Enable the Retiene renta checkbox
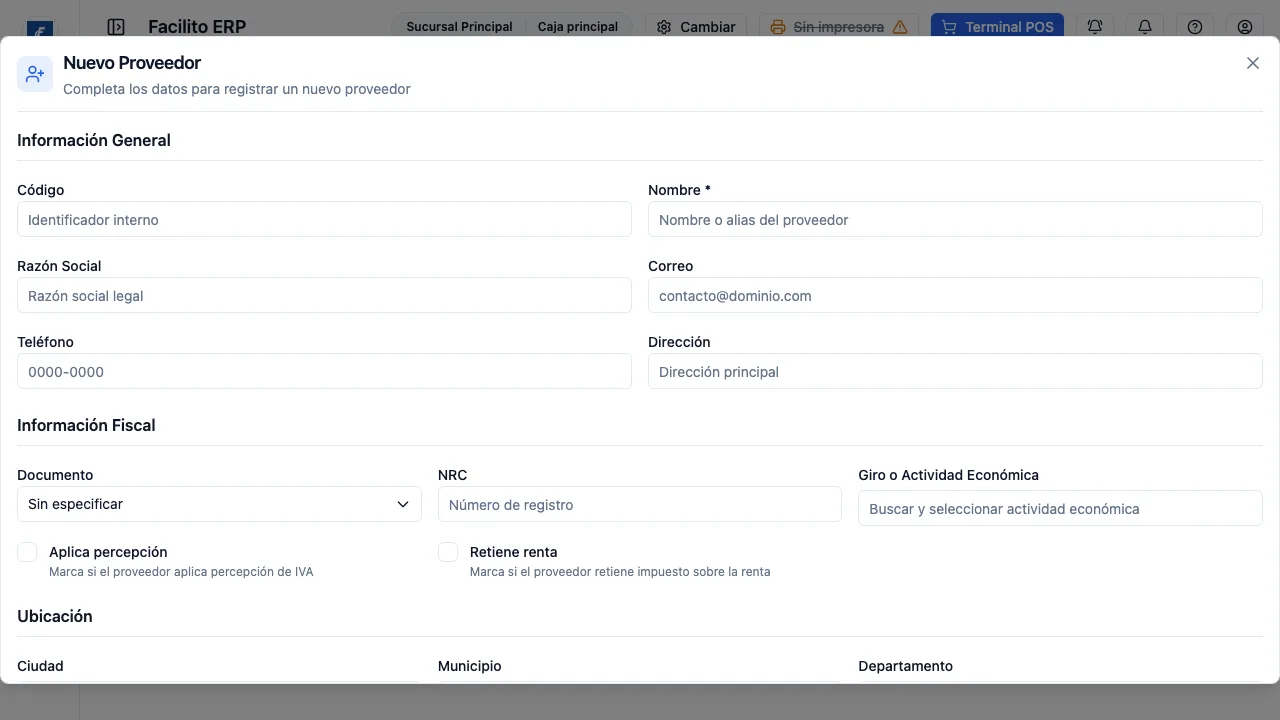Viewport: 1280px width, 720px height. [448, 552]
